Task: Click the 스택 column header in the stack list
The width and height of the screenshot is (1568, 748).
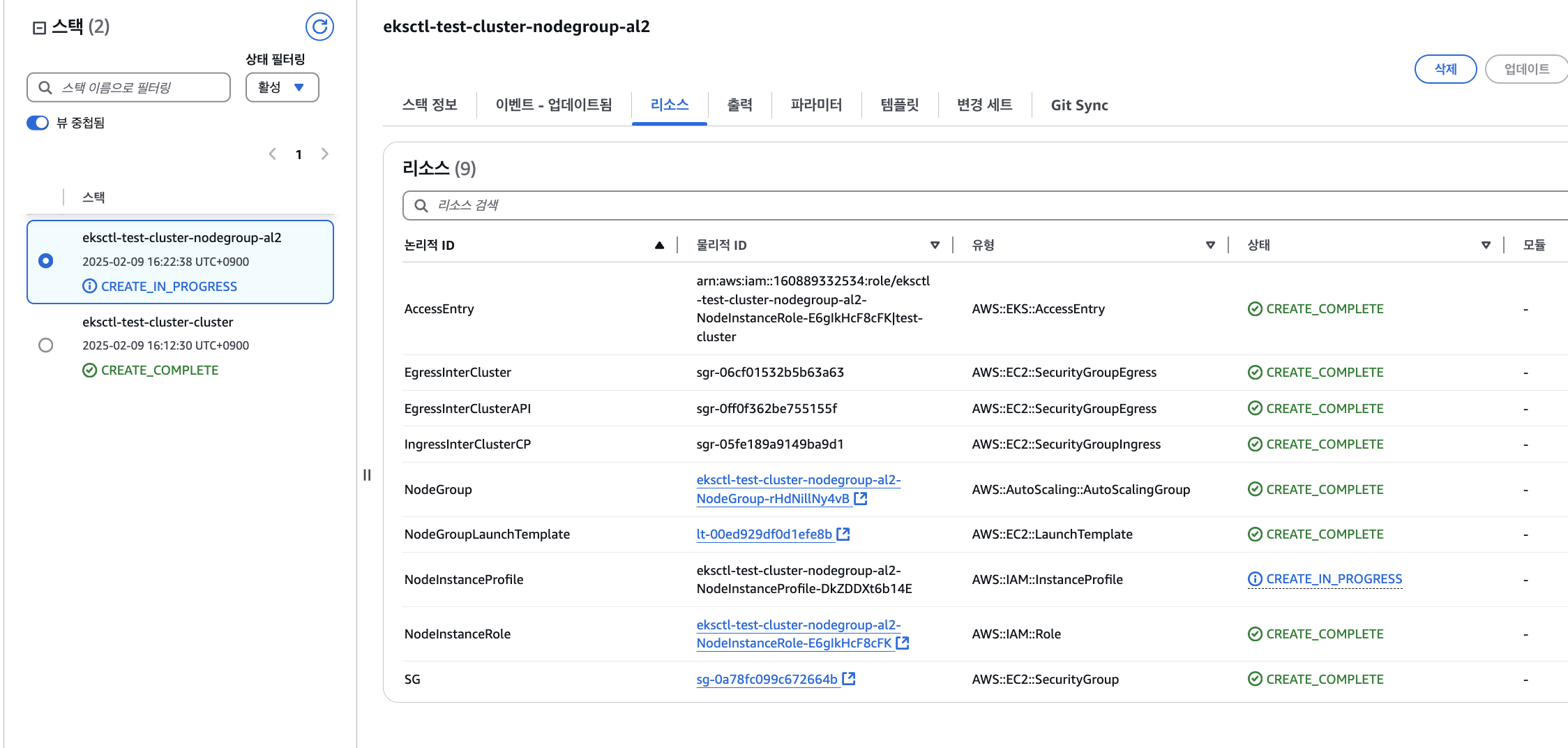Action: (93, 197)
